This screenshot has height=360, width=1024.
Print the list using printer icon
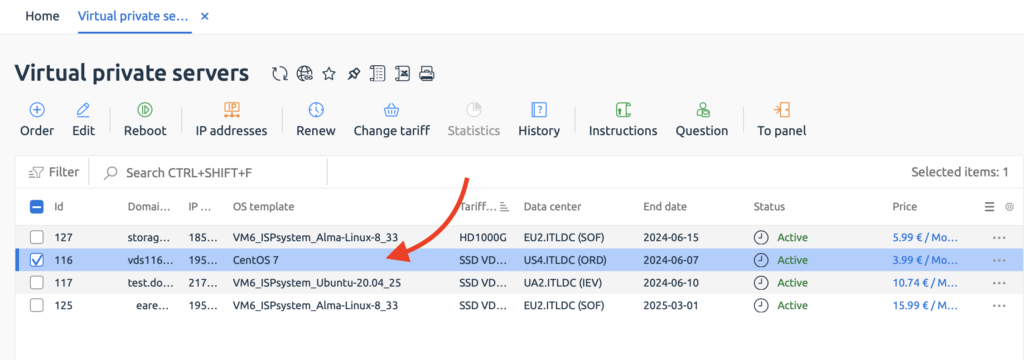tap(426, 74)
